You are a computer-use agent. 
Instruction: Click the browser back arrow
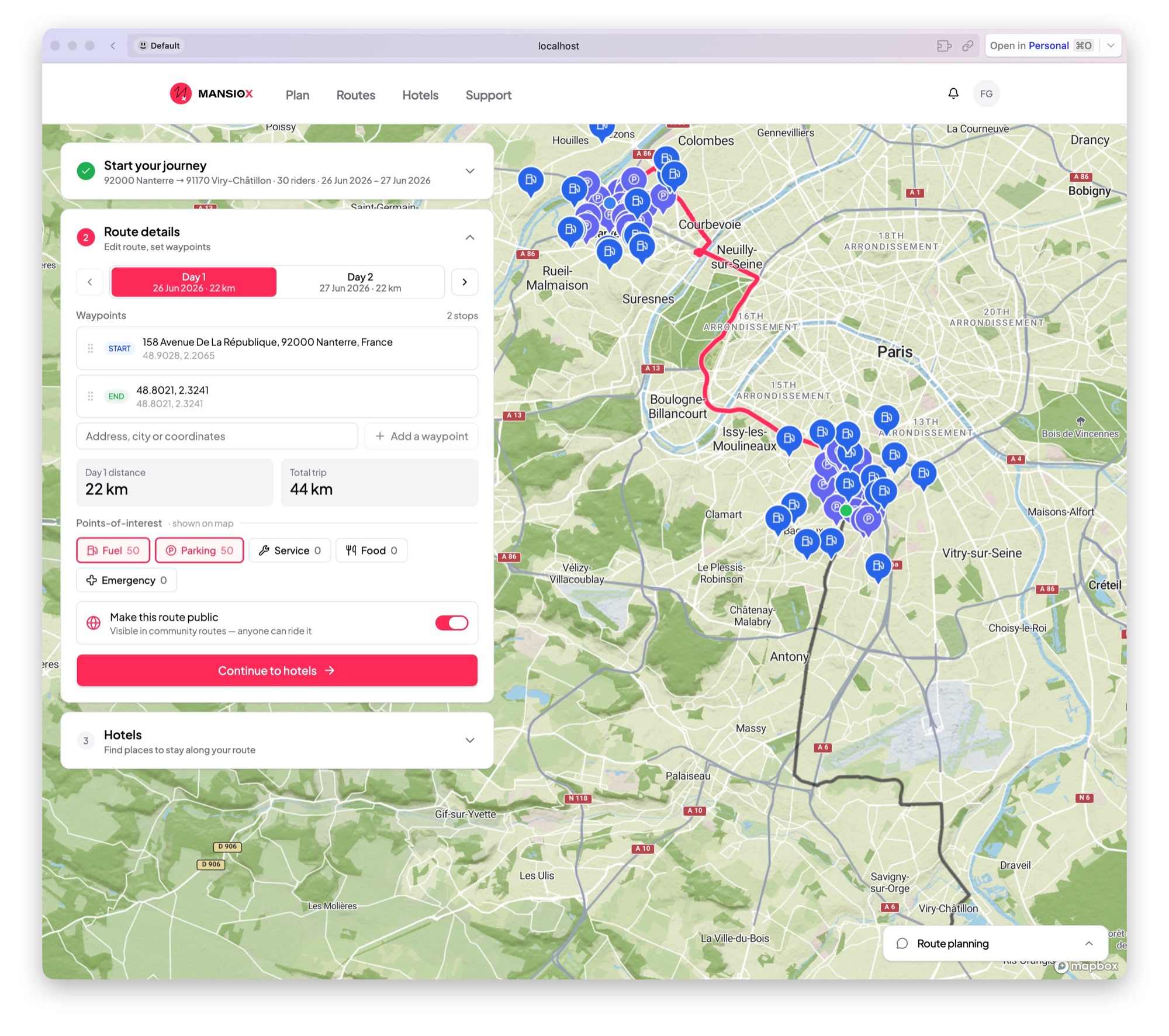113,46
